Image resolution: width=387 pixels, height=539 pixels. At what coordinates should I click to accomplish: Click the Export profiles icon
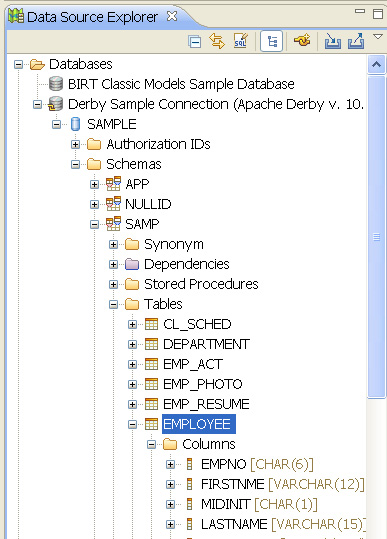[x=356, y=41]
